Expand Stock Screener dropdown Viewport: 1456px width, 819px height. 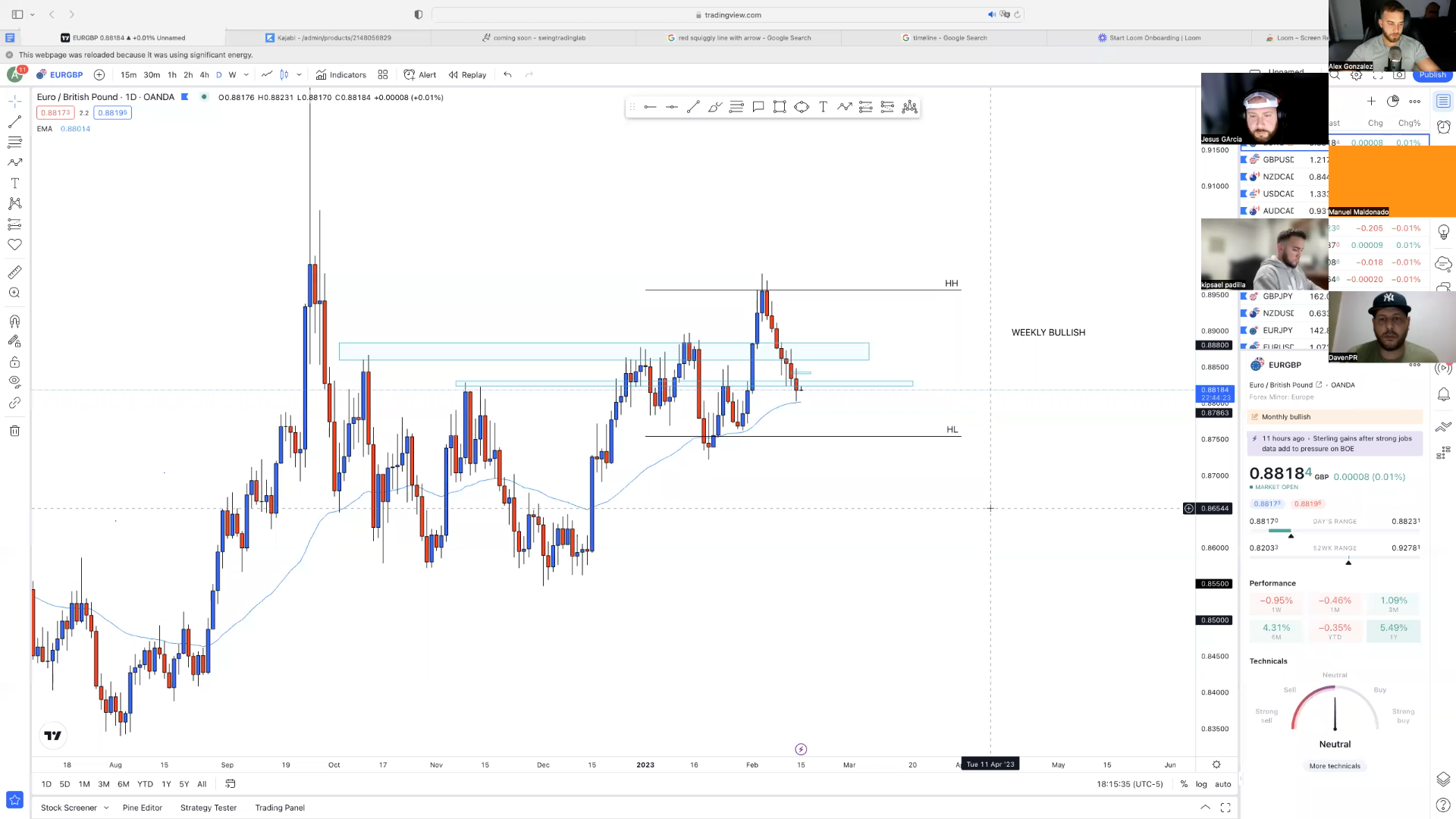[x=105, y=808]
